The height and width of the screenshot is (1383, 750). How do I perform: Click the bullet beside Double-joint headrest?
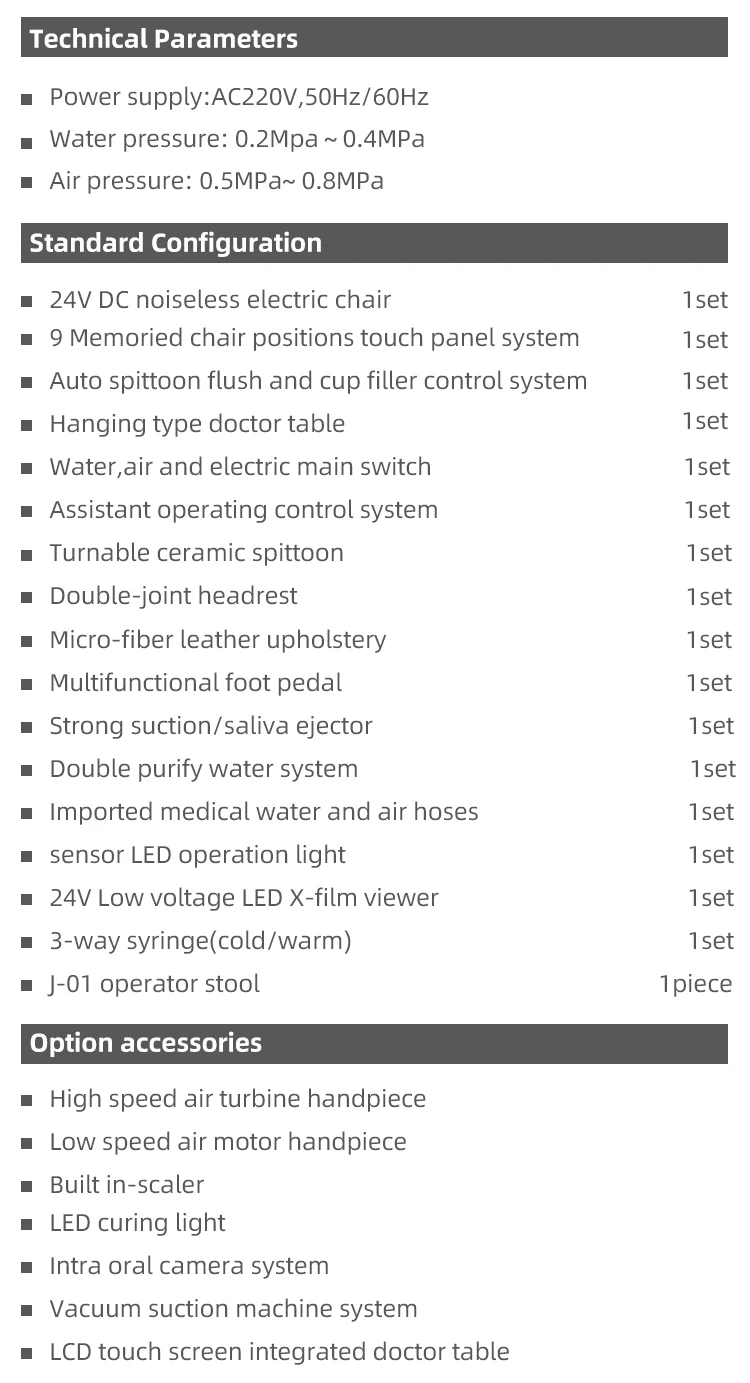coord(27,598)
